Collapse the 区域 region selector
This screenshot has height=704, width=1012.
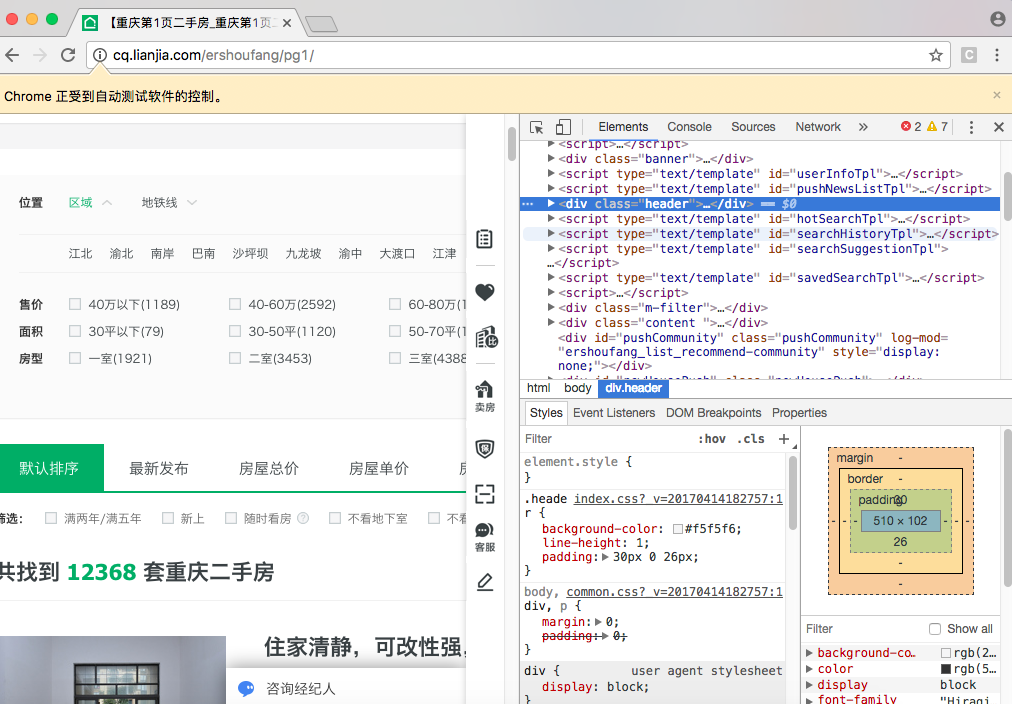[90, 203]
